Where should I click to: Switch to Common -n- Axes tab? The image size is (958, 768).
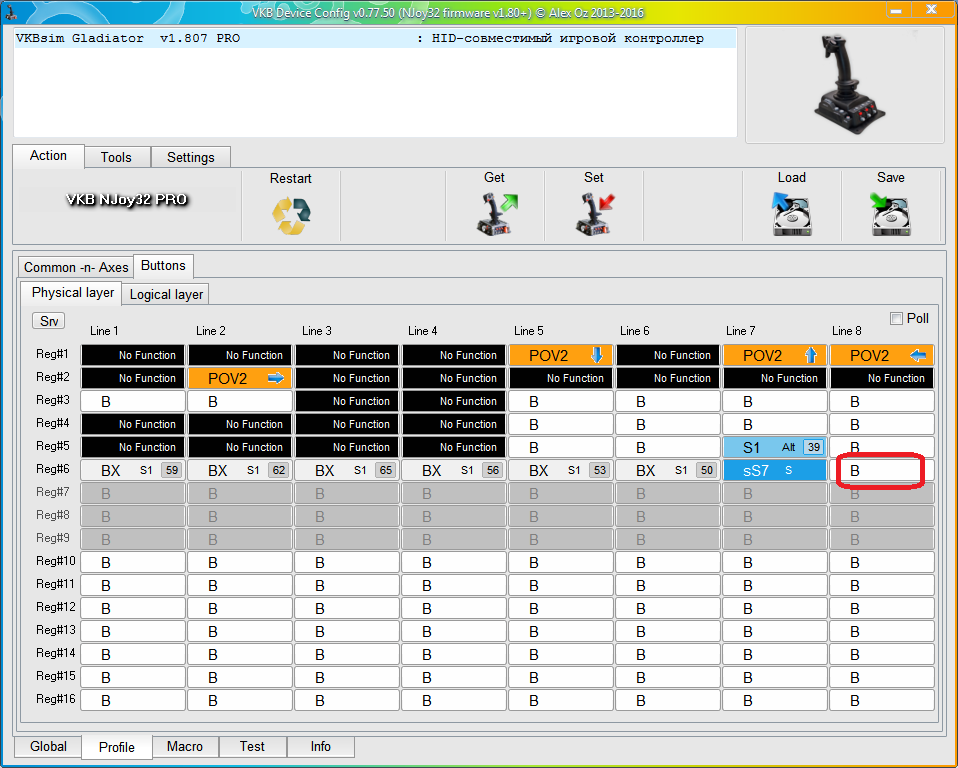pyautogui.click(x=76, y=268)
